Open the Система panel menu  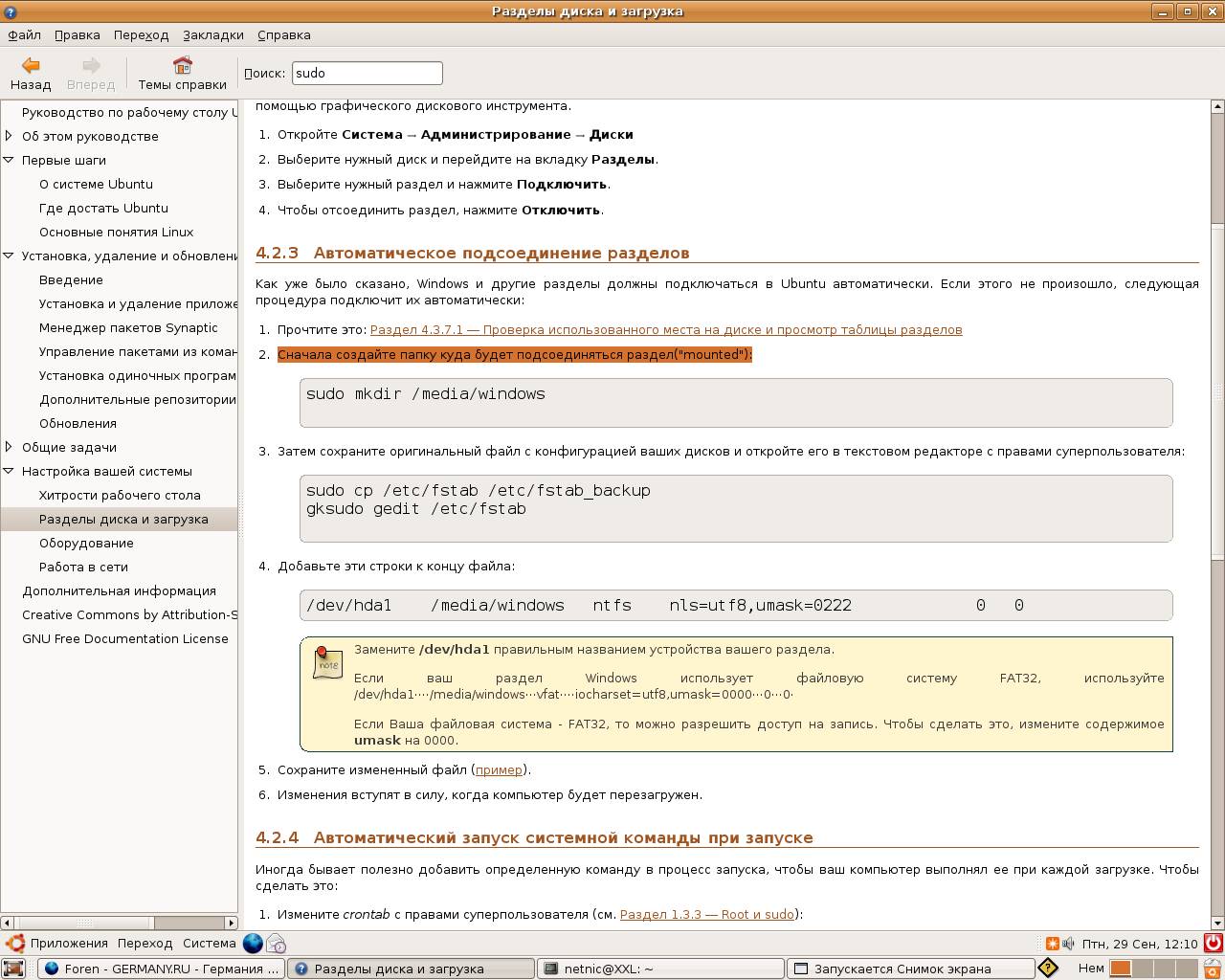(x=209, y=943)
